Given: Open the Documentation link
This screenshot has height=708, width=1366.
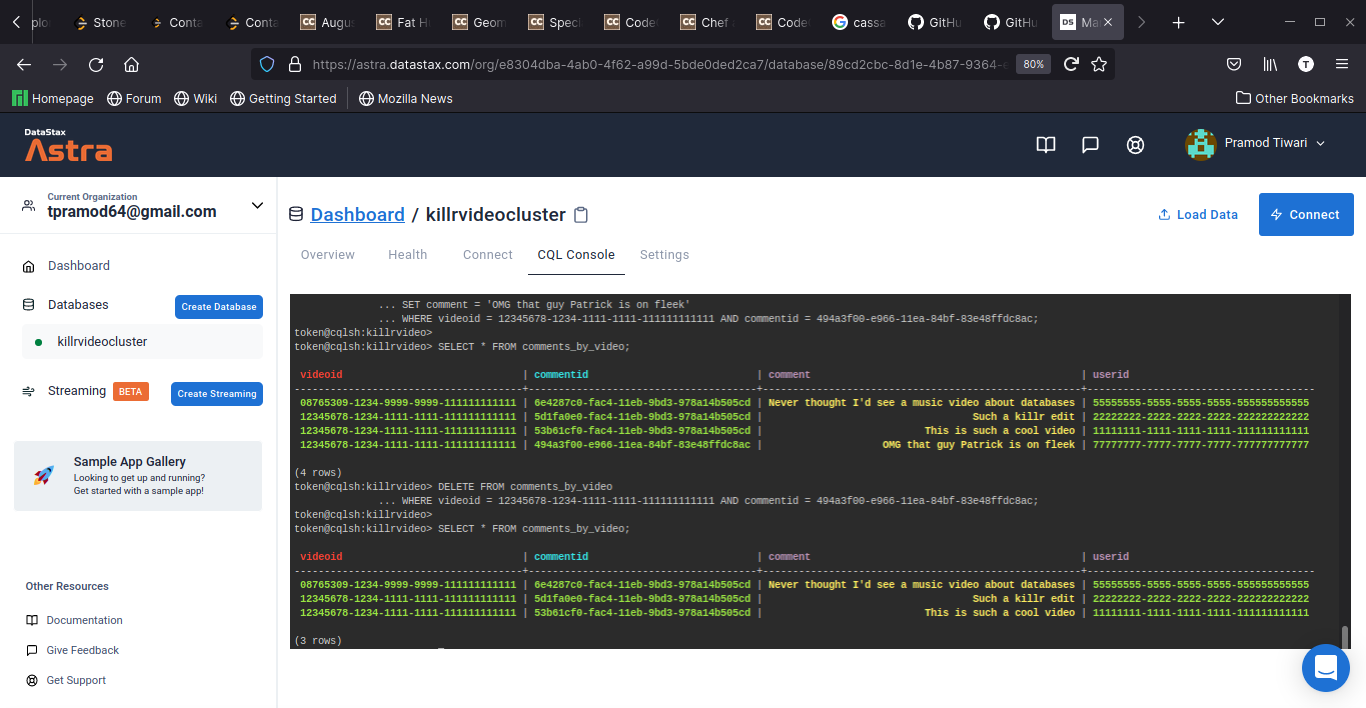Looking at the screenshot, I should pos(85,620).
